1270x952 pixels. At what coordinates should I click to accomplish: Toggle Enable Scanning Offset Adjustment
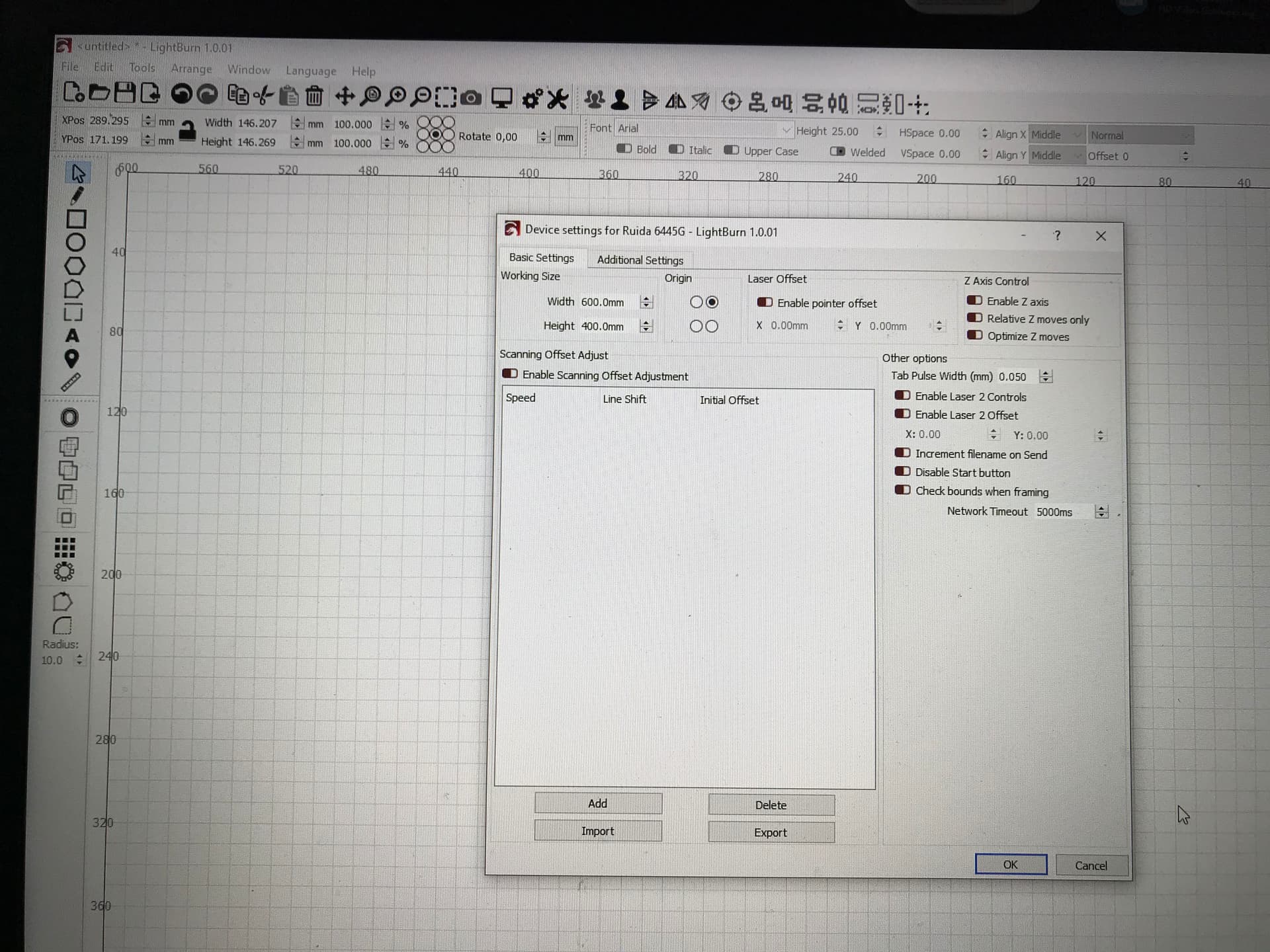[510, 374]
